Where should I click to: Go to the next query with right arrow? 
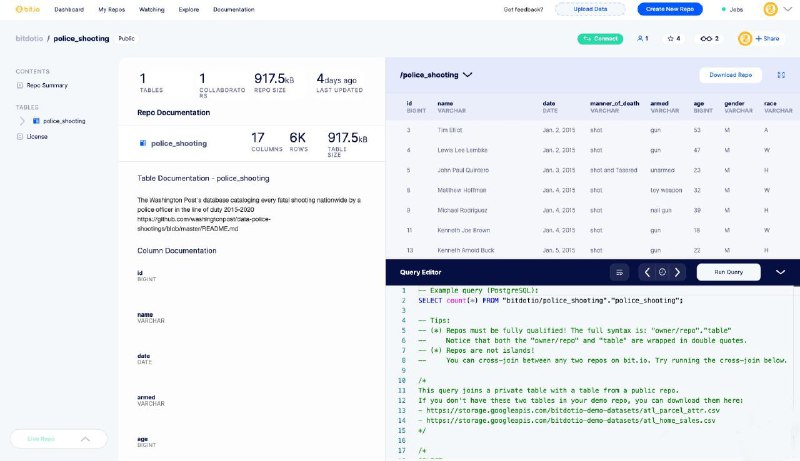point(678,272)
